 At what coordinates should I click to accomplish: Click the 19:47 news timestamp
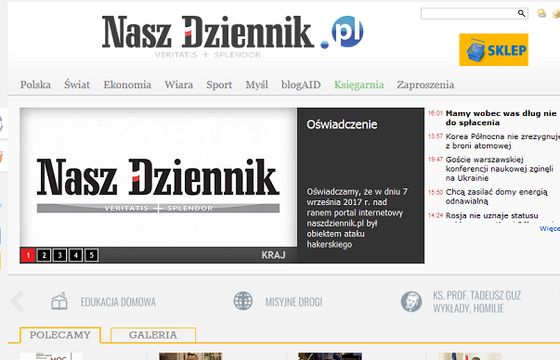click(435, 159)
